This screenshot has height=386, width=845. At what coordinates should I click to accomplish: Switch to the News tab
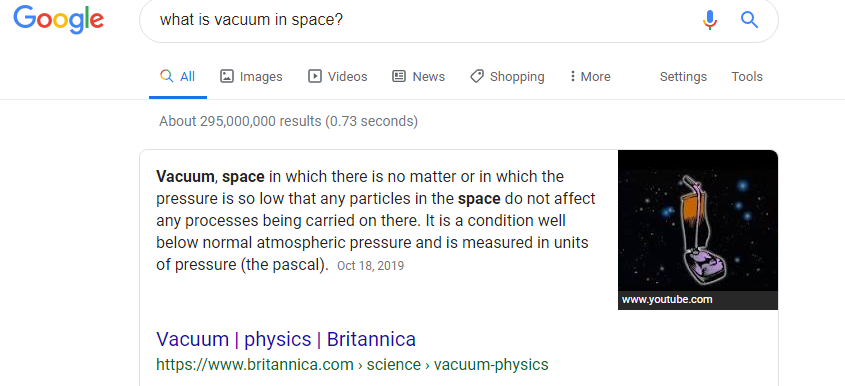tap(418, 77)
